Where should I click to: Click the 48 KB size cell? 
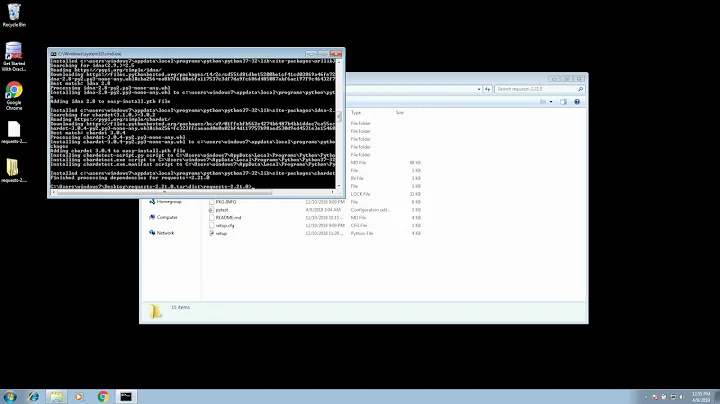tap(415, 163)
